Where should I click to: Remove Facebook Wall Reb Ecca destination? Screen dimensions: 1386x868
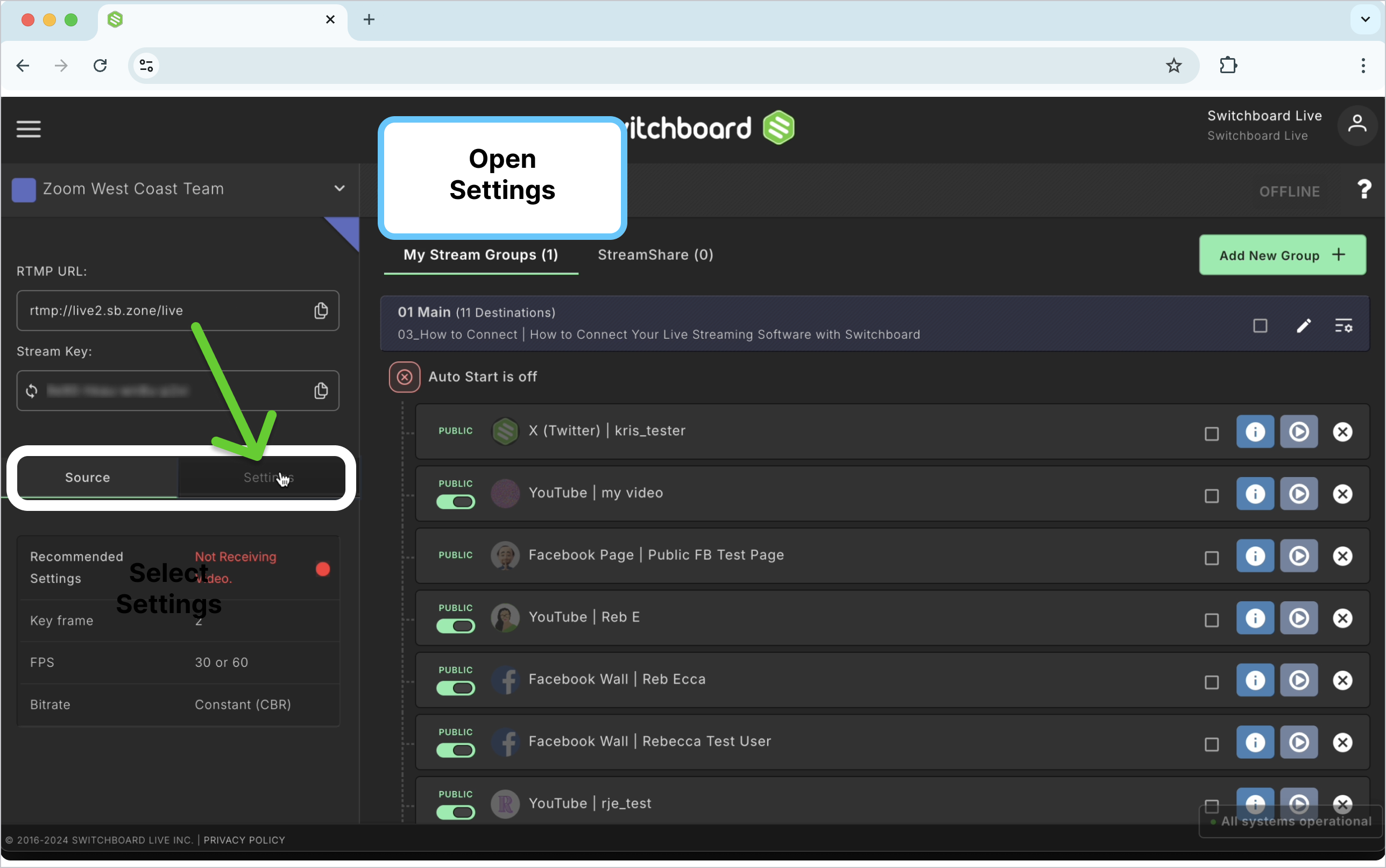[x=1342, y=680]
